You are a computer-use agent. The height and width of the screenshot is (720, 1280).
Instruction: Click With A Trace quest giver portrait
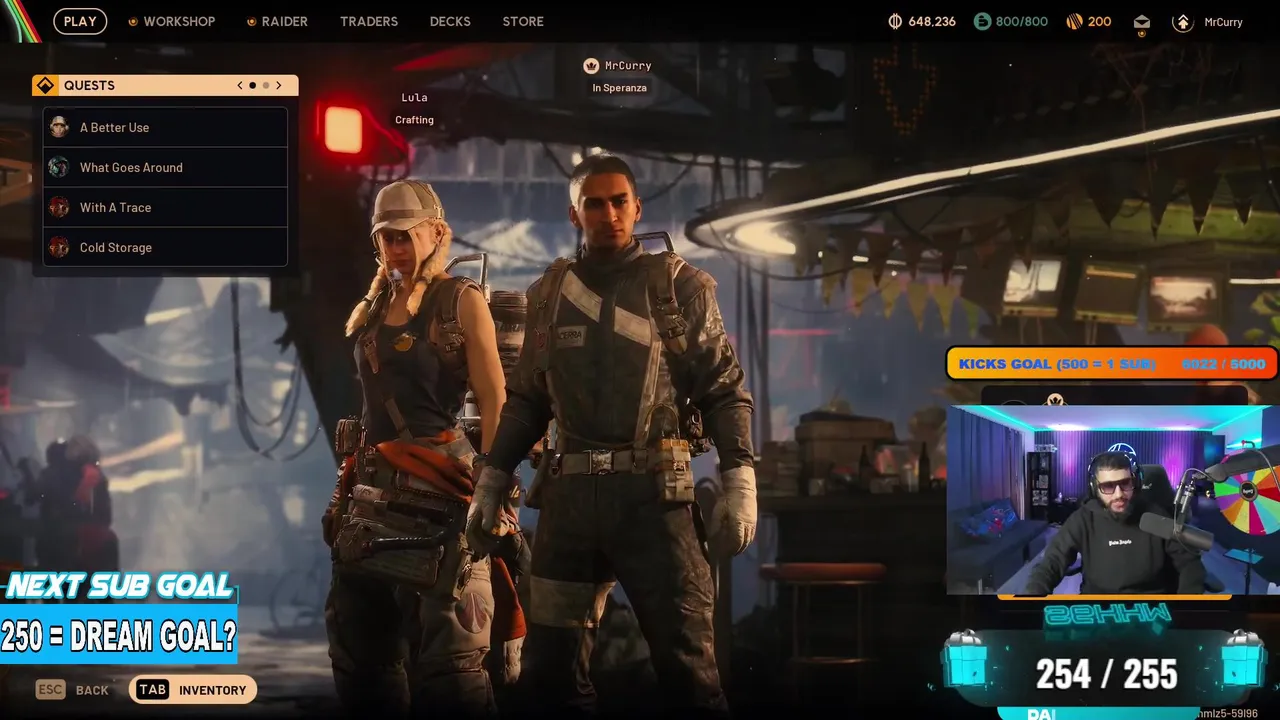point(59,207)
